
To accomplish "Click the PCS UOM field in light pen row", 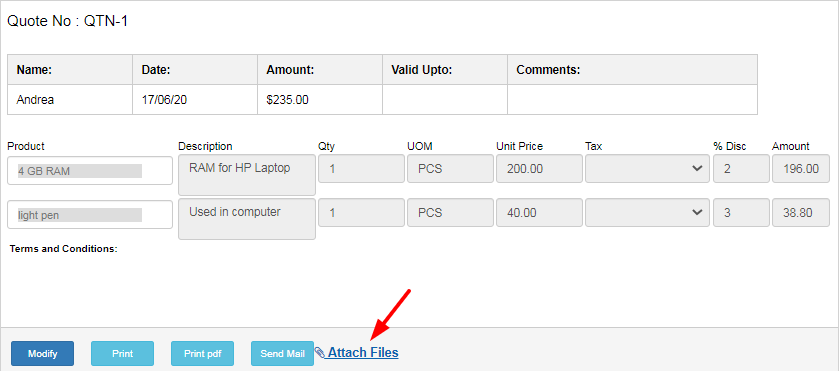I will [x=450, y=213].
